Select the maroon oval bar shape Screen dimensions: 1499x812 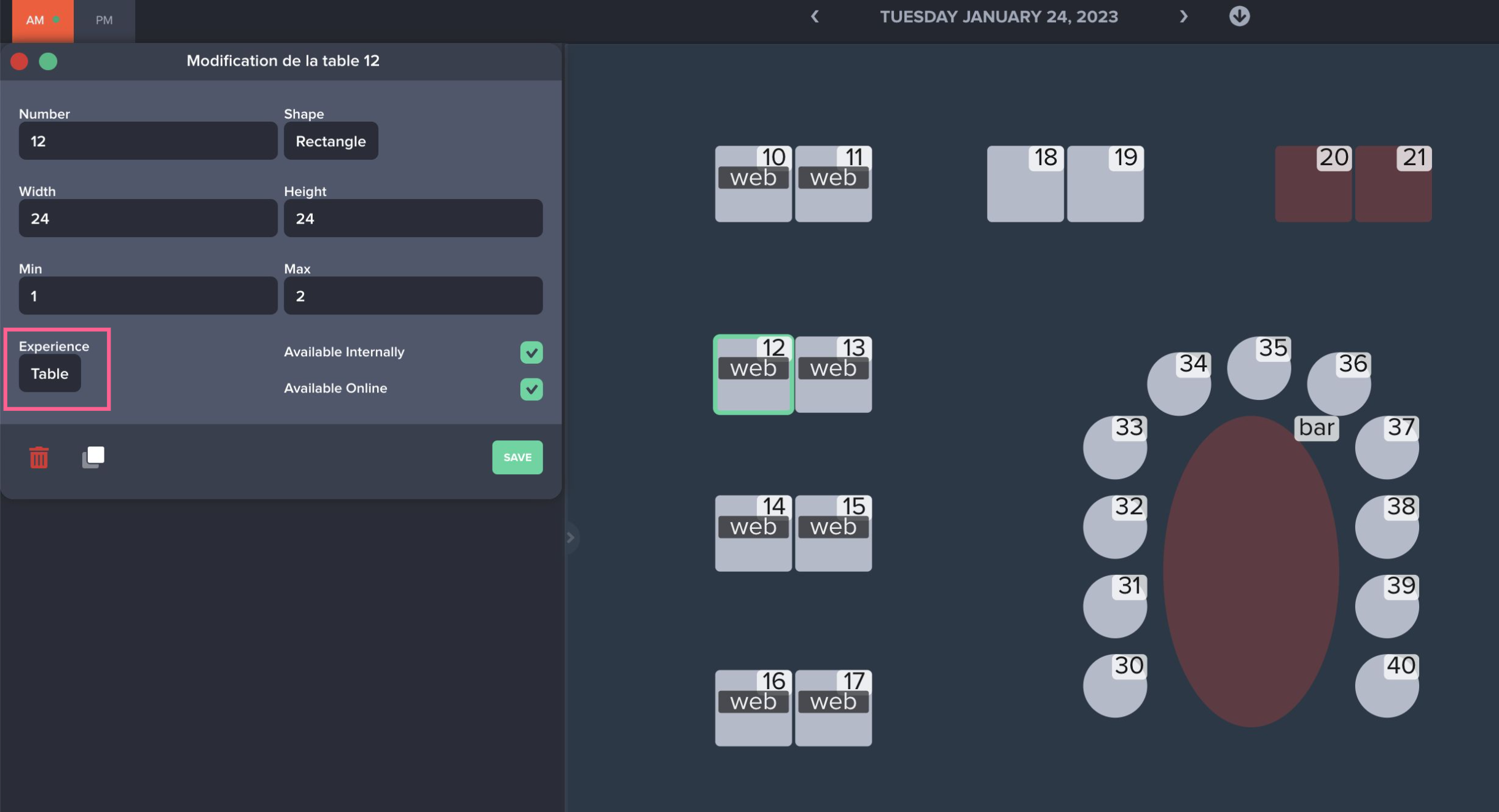(1250, 571)
